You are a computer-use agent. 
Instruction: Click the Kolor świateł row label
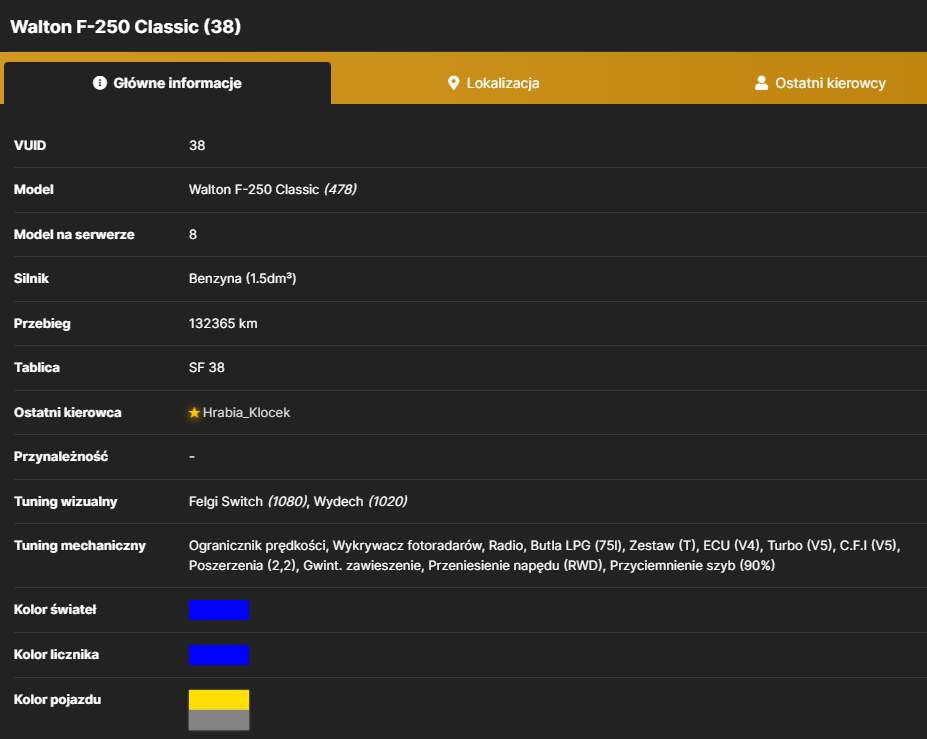[x=55, y=610]
